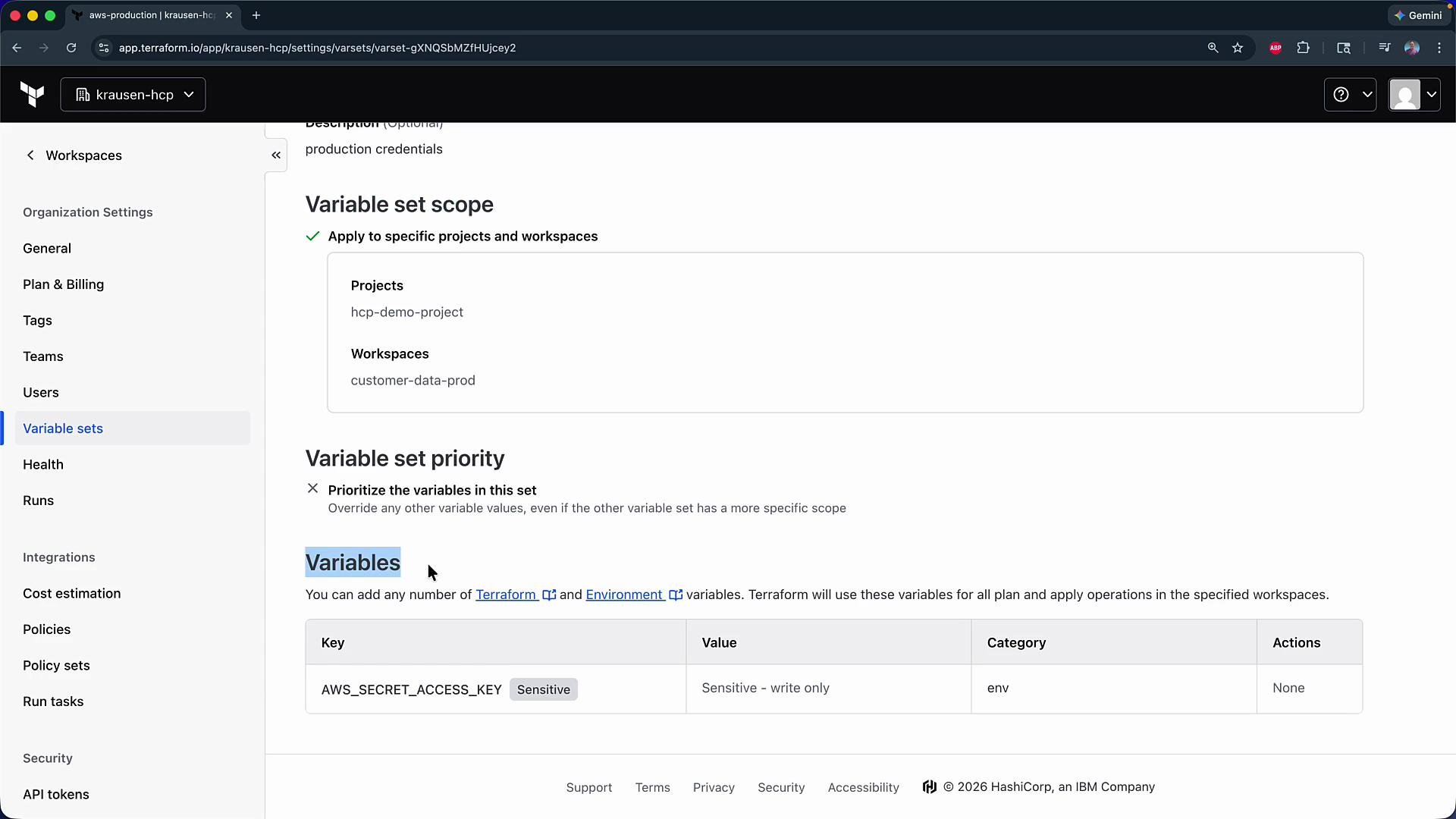Open the browser extensions puzzle icon
1456x819 pixels.
1303,48
